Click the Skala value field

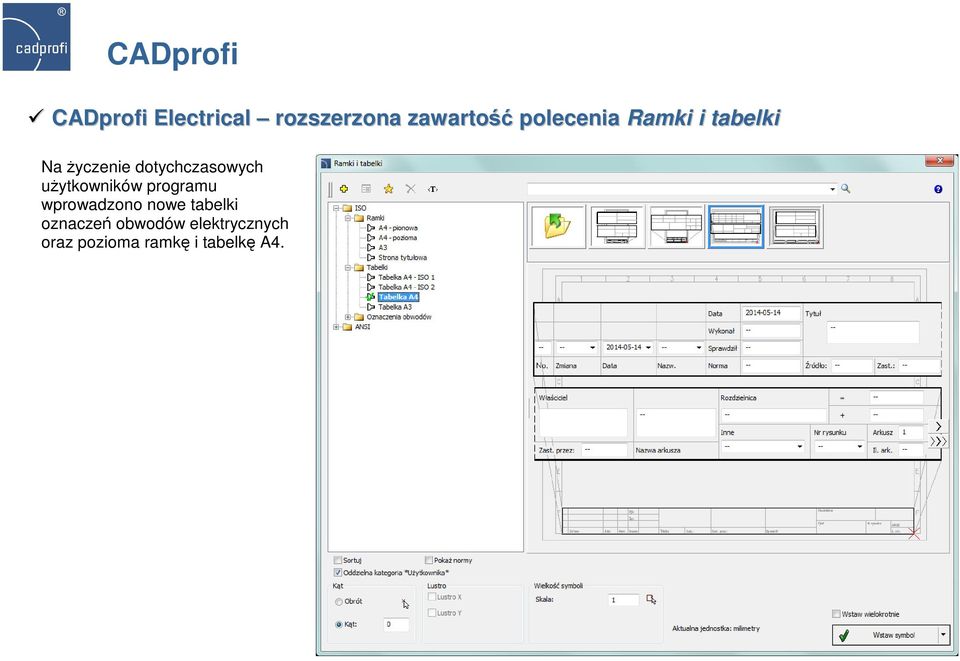tap(623, 600)
